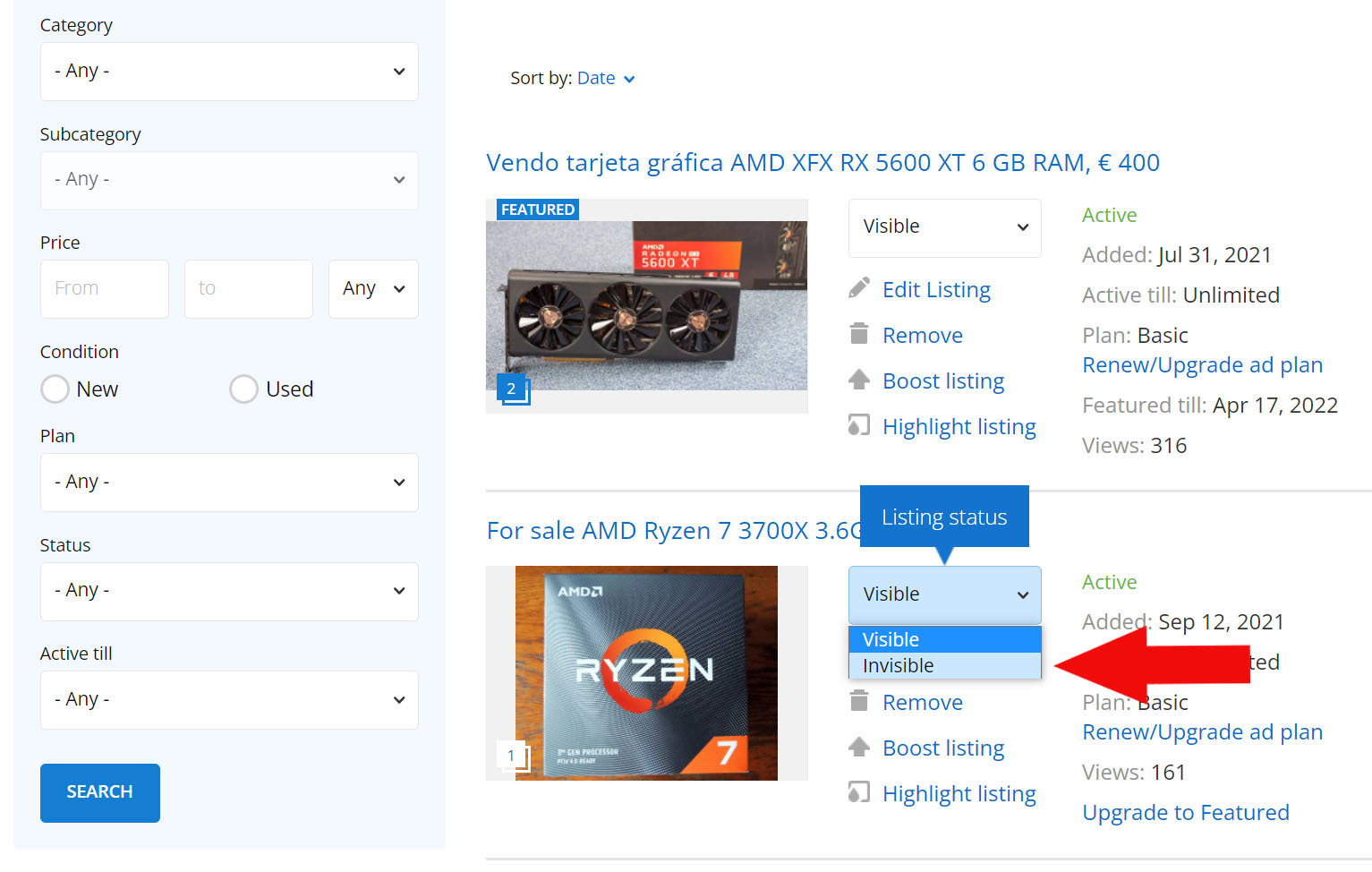Click boost arrow icon for Ryzen listing
The height and width of the screenshot is (872, 1372).
pos(859,747)
